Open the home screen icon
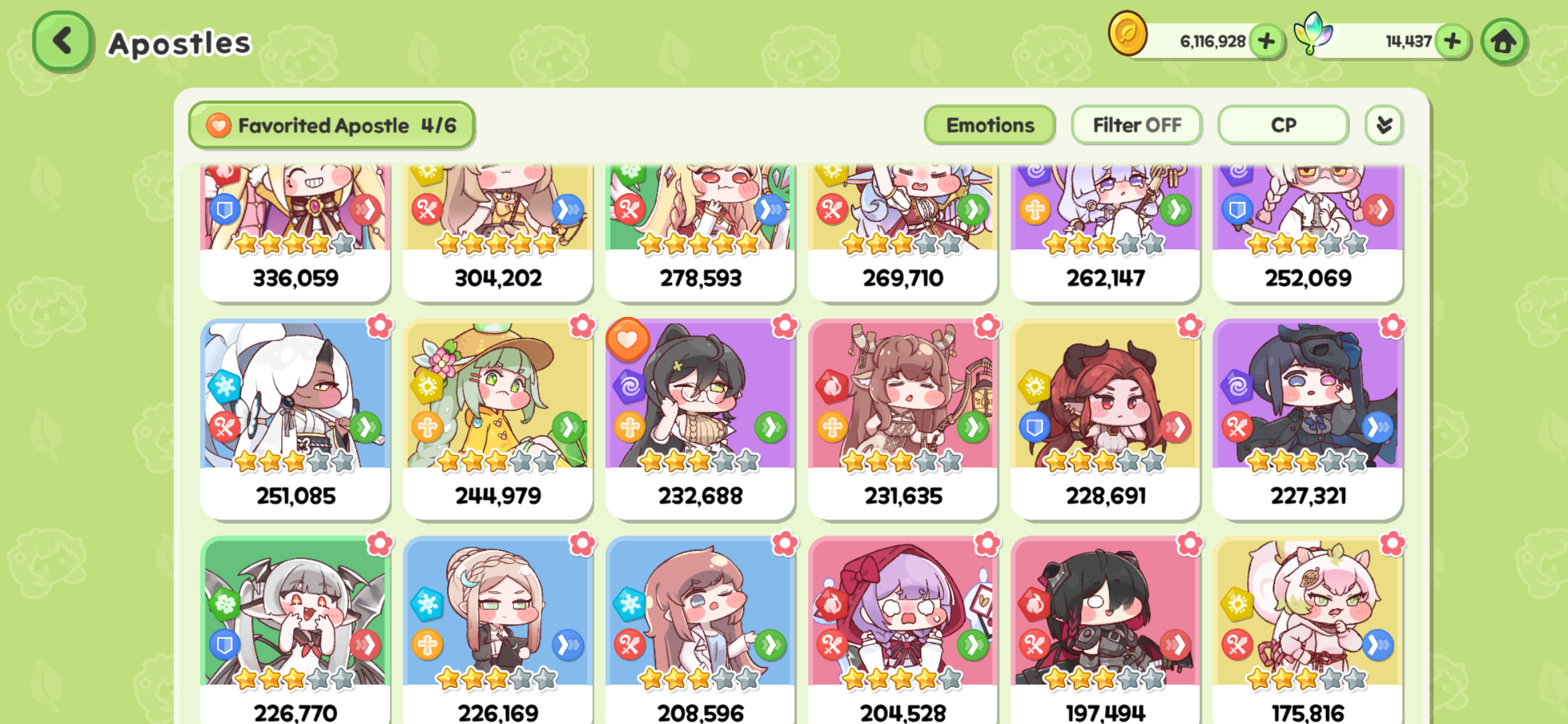1568x724 pixels. pyautogui.click(x=1504, y=42)
